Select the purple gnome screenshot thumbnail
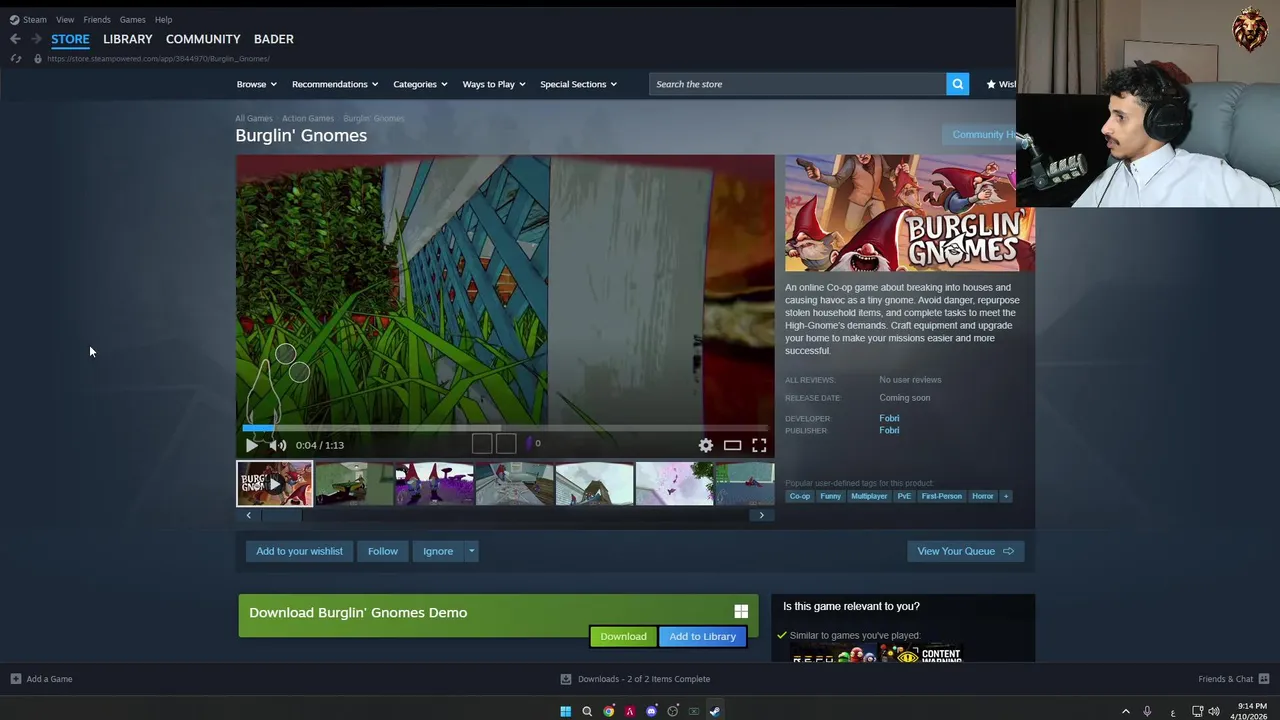 (434, 484)
